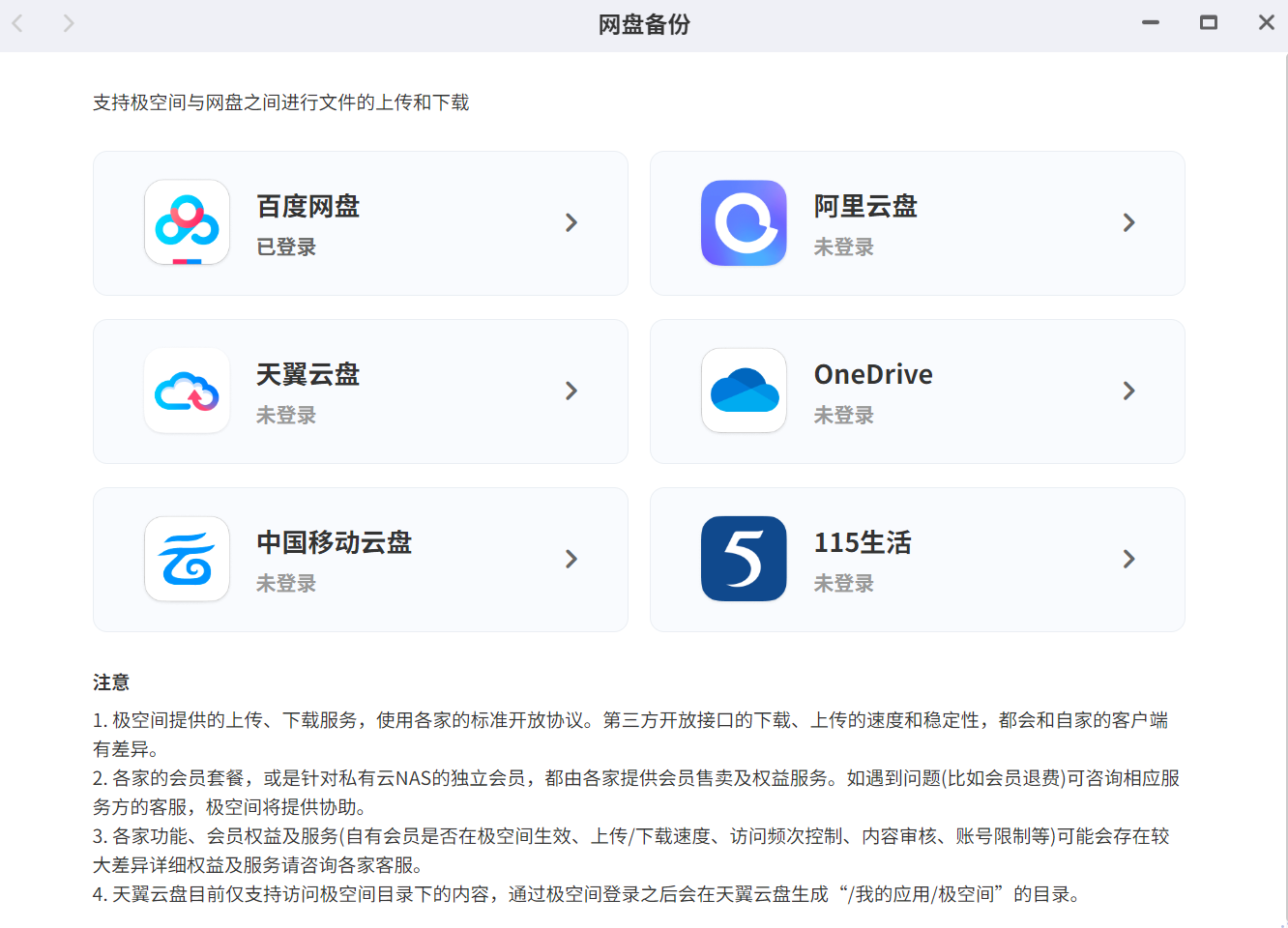
Task: Open the 百度网盘 title text
Action: point(308,207)
